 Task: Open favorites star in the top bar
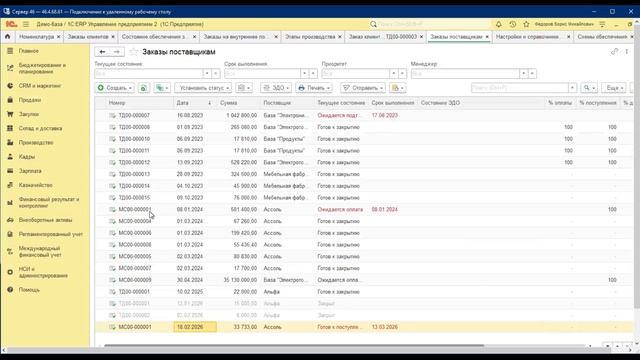[x=526, y=24]
